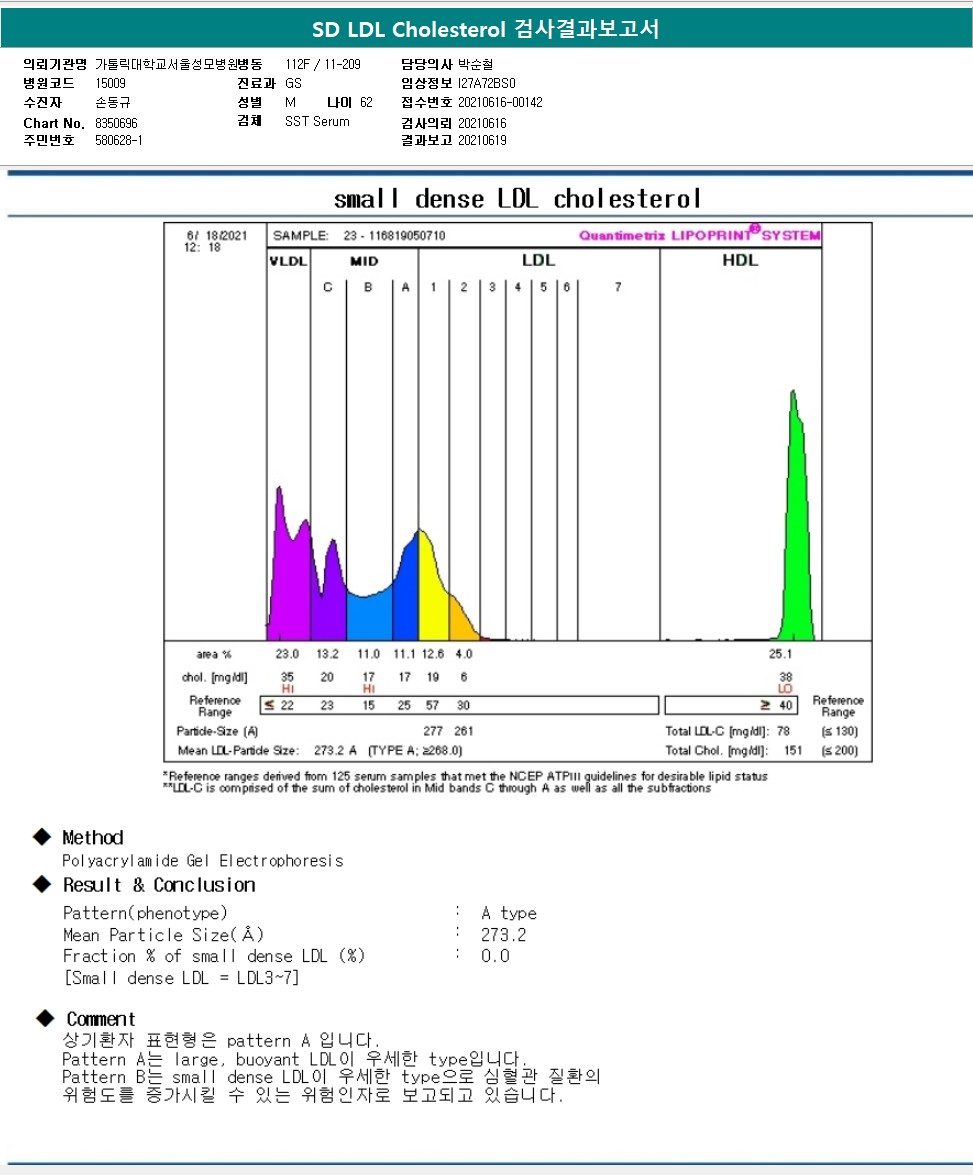973x1175 pixels.
Task: Click the purple VLDL peak in chart
Action: [289, 577]
